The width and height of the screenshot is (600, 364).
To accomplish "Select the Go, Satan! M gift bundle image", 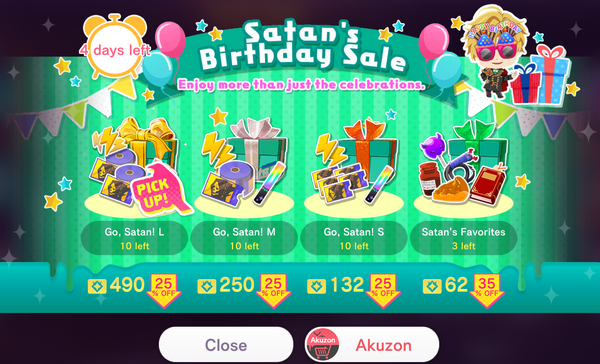I will 245,165.
